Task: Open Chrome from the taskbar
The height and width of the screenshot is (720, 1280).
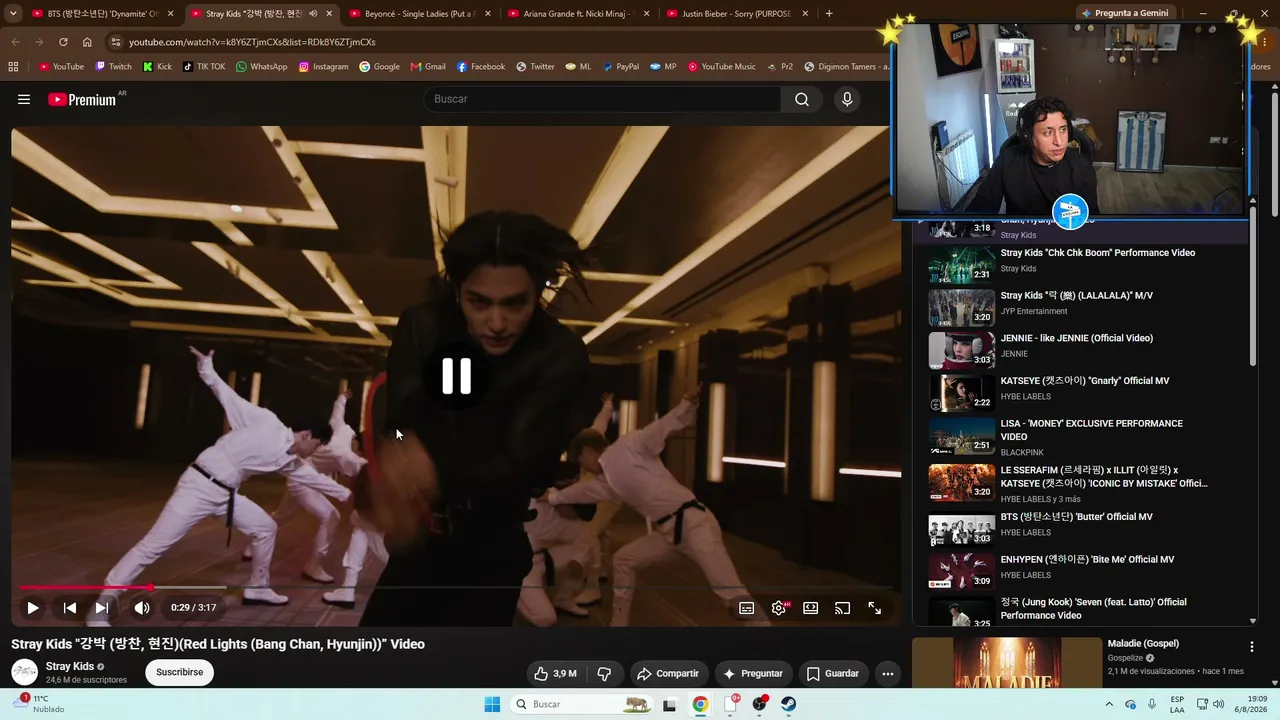Action: tap(700, 704)
